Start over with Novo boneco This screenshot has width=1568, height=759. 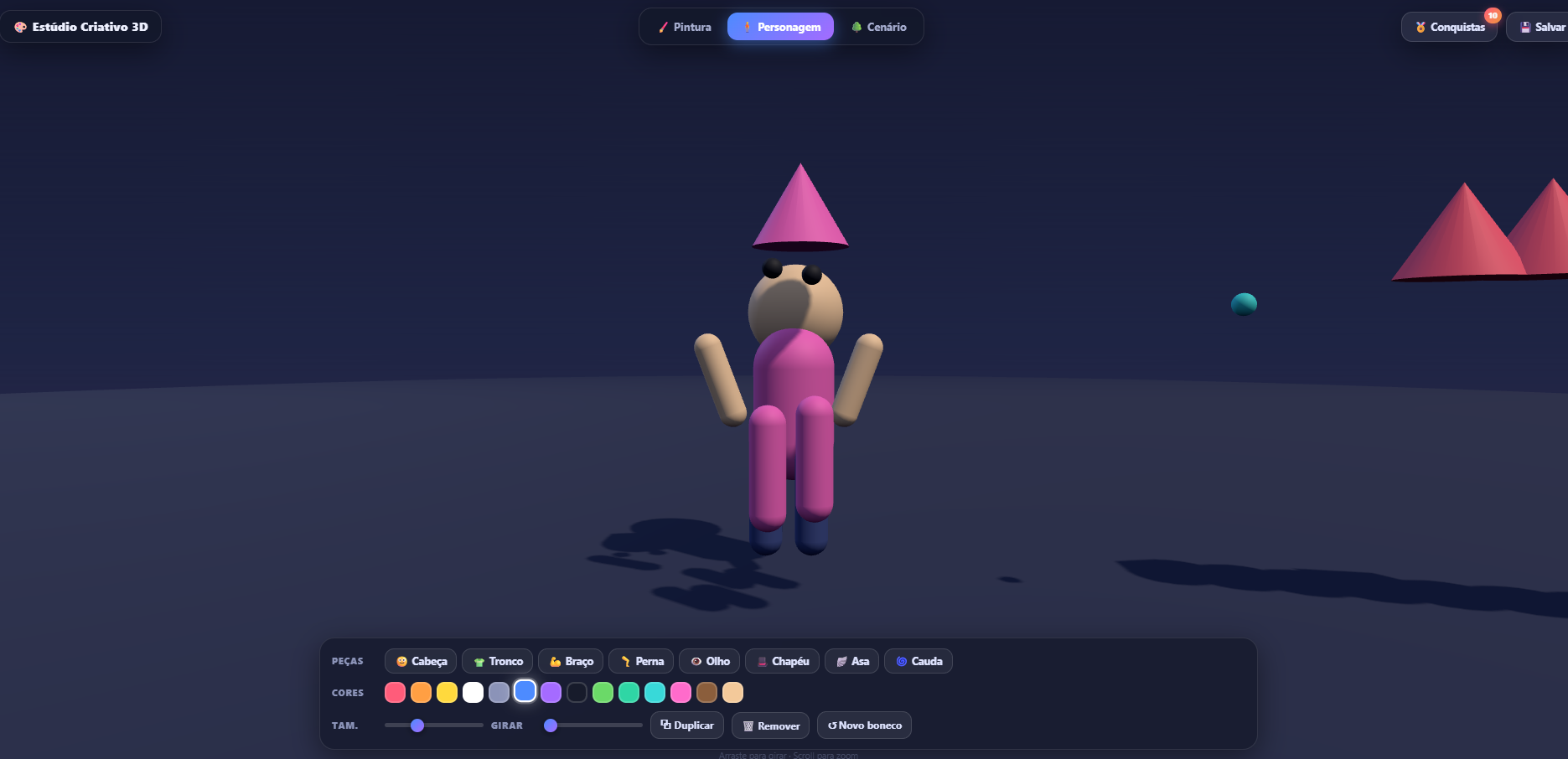[x=864, y=725]
